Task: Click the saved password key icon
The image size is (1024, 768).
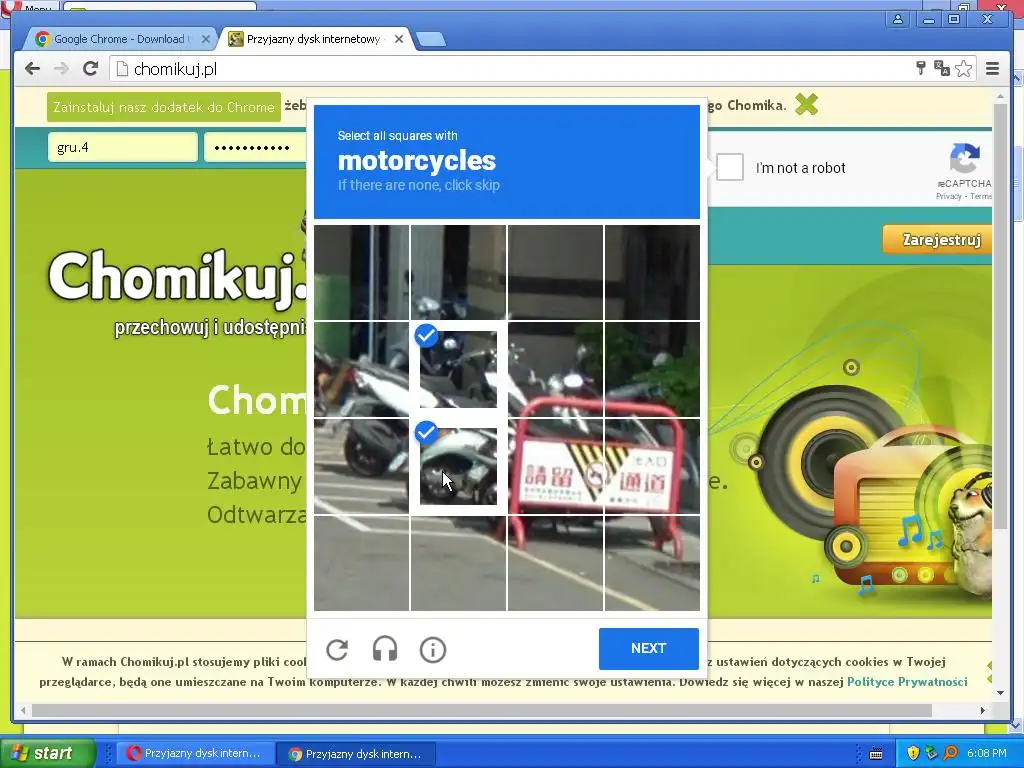Action: point(921,68)
